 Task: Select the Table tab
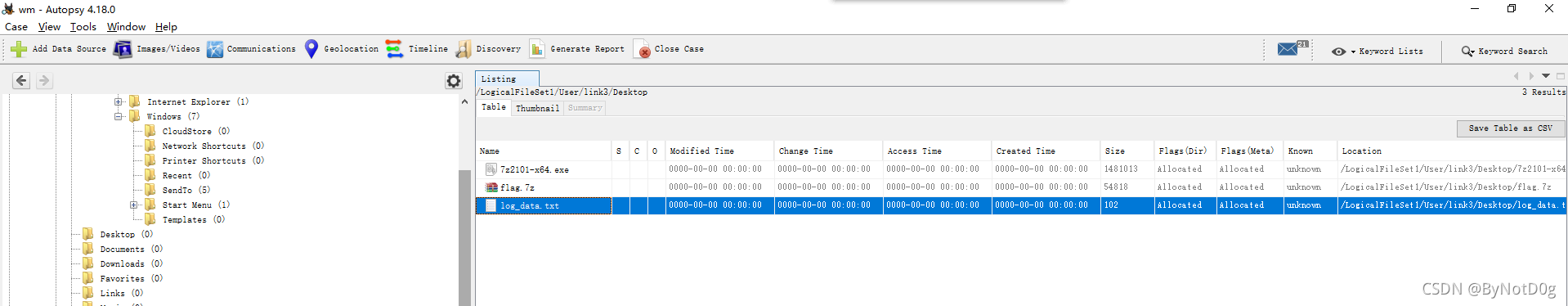494,107
